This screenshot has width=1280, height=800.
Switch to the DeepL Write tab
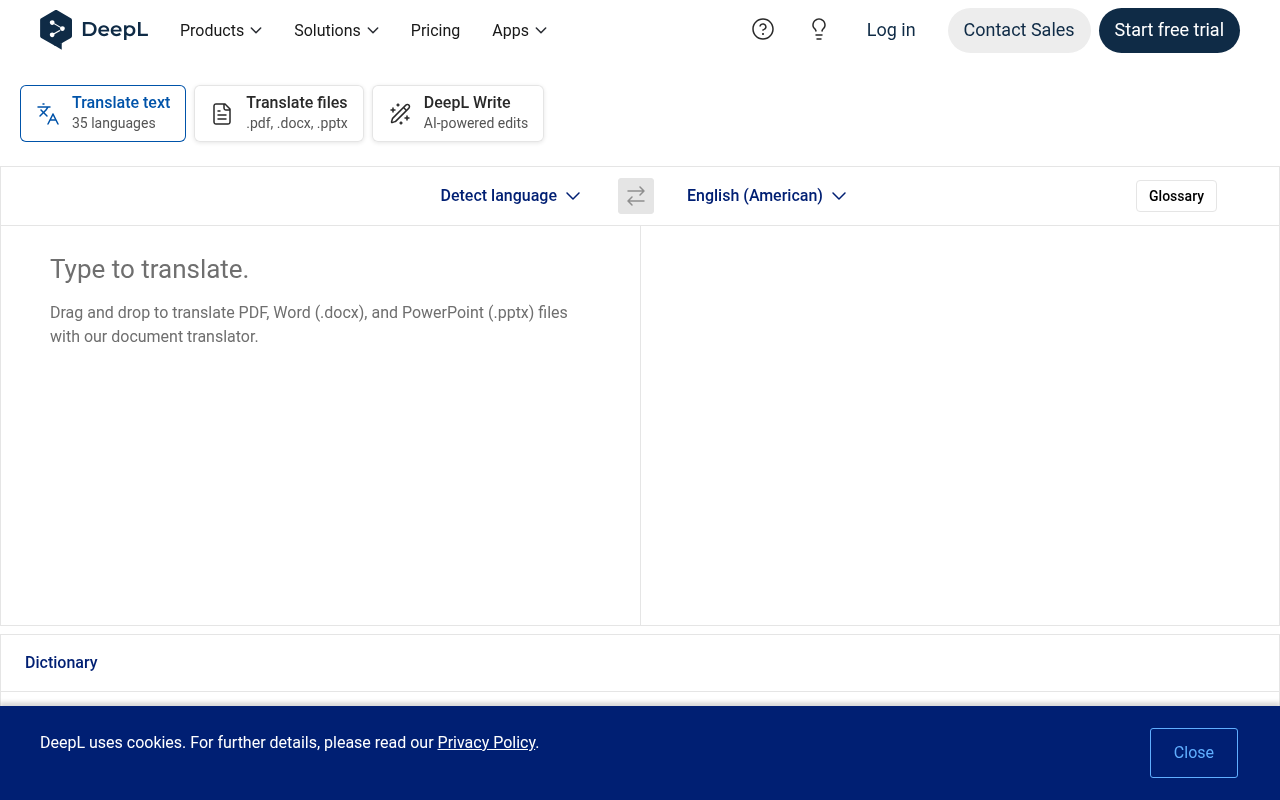pos(457,113)
